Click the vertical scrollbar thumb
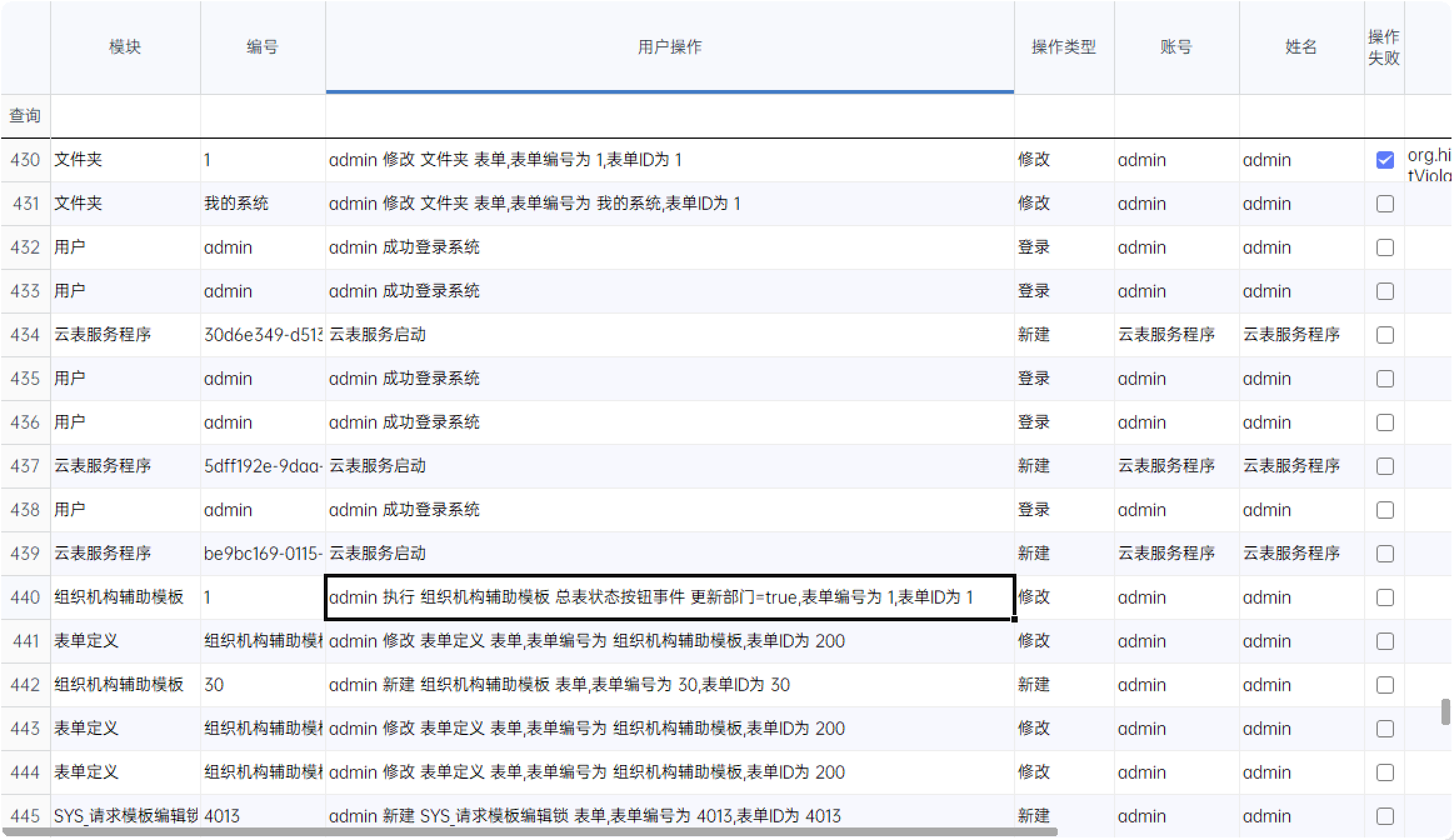Viewport: 1454px width, 840px height. click(x=1445, y=712)
